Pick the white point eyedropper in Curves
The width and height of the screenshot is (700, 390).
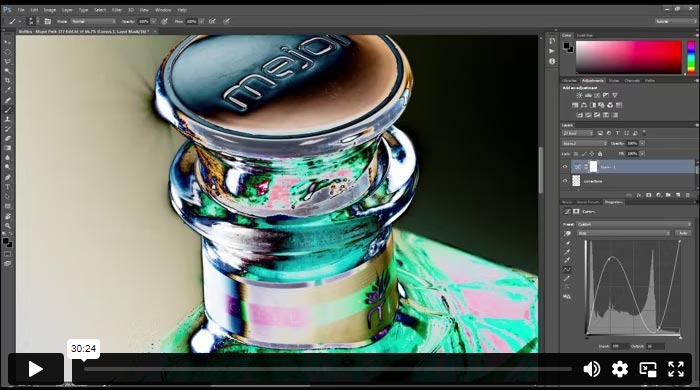point(567,261)
